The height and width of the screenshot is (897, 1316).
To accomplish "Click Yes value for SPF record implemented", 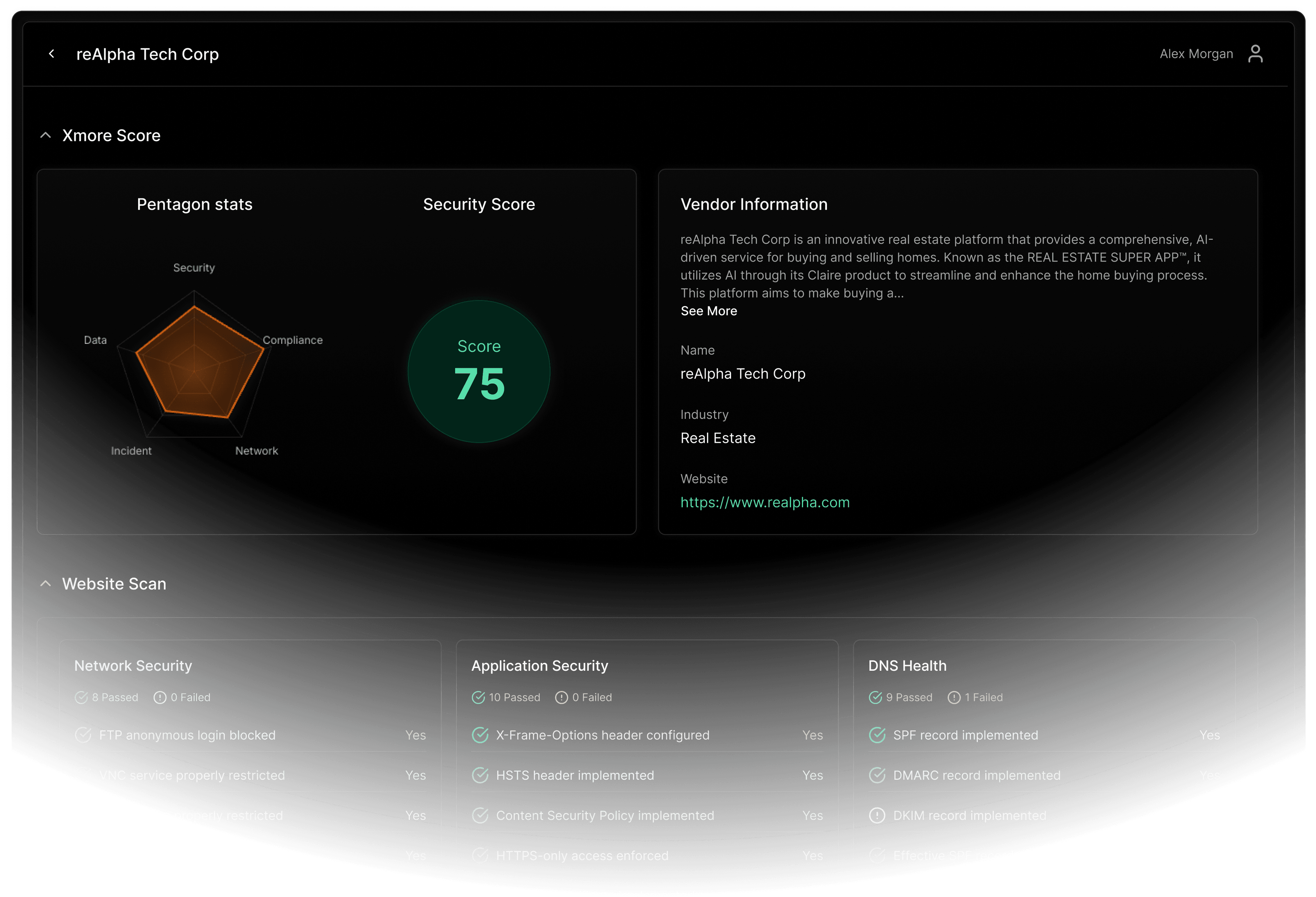I will point(1209,735).
